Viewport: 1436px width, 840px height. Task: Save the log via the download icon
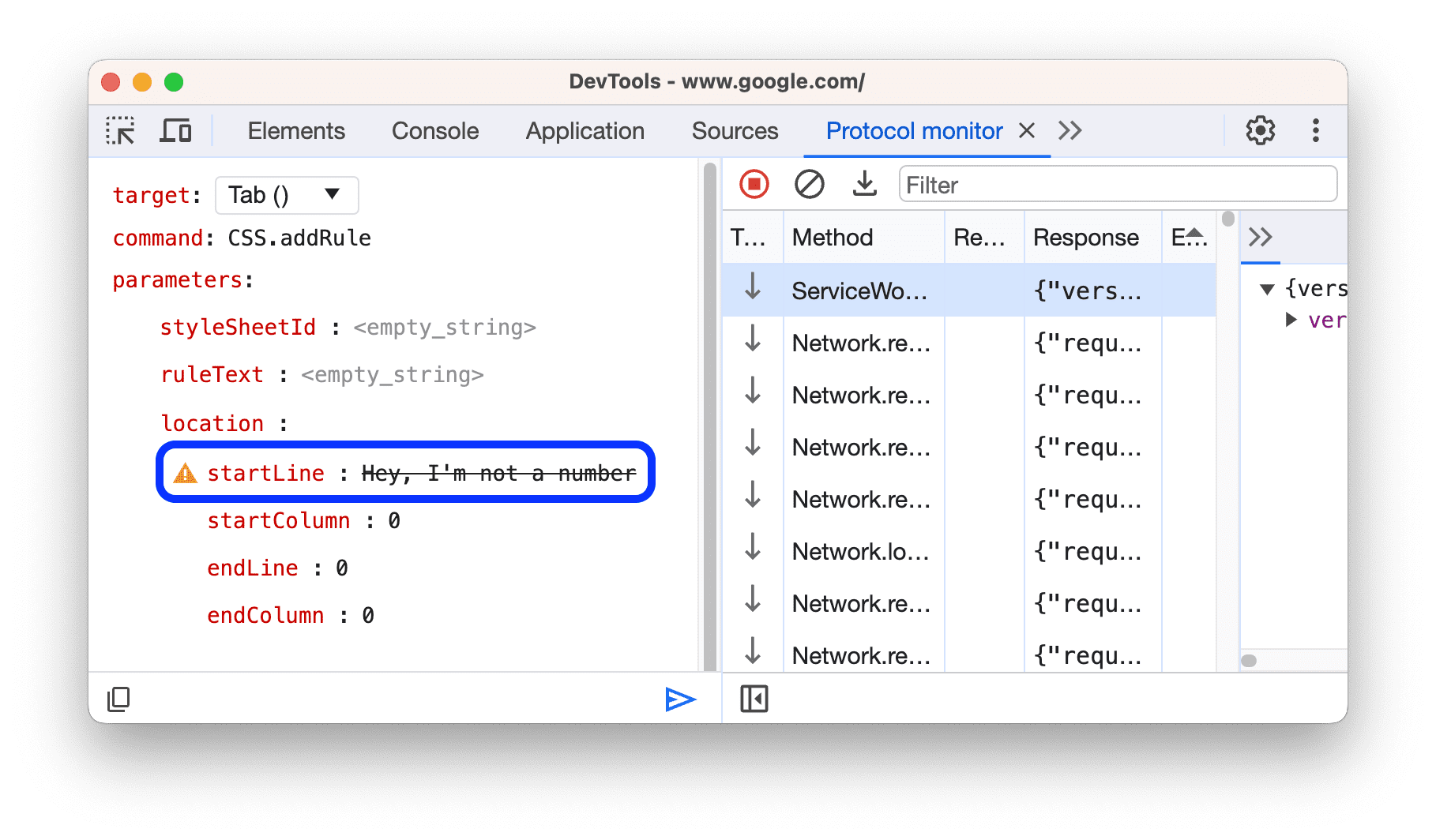864,184
